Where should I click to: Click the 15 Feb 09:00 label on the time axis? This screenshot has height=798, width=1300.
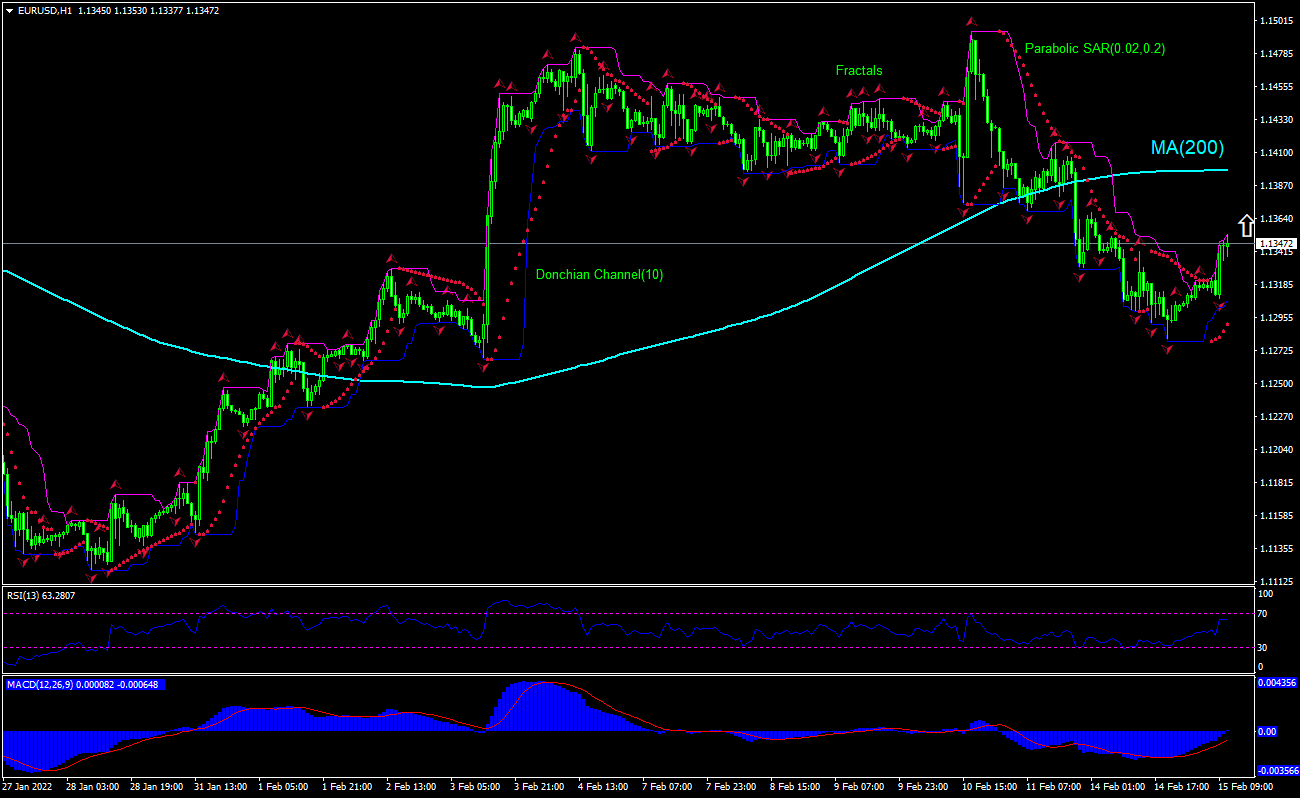click(1244, 787)
